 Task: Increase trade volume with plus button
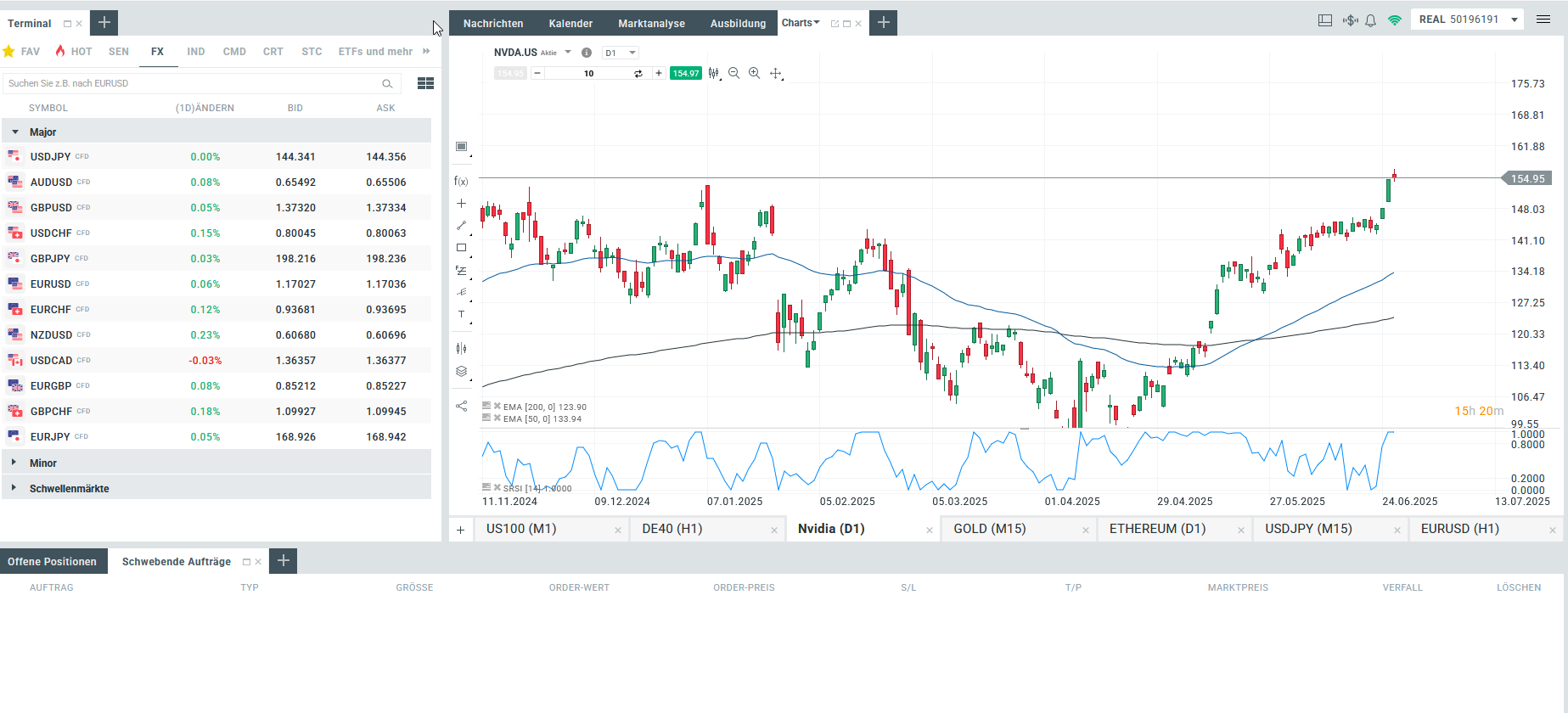659,74
